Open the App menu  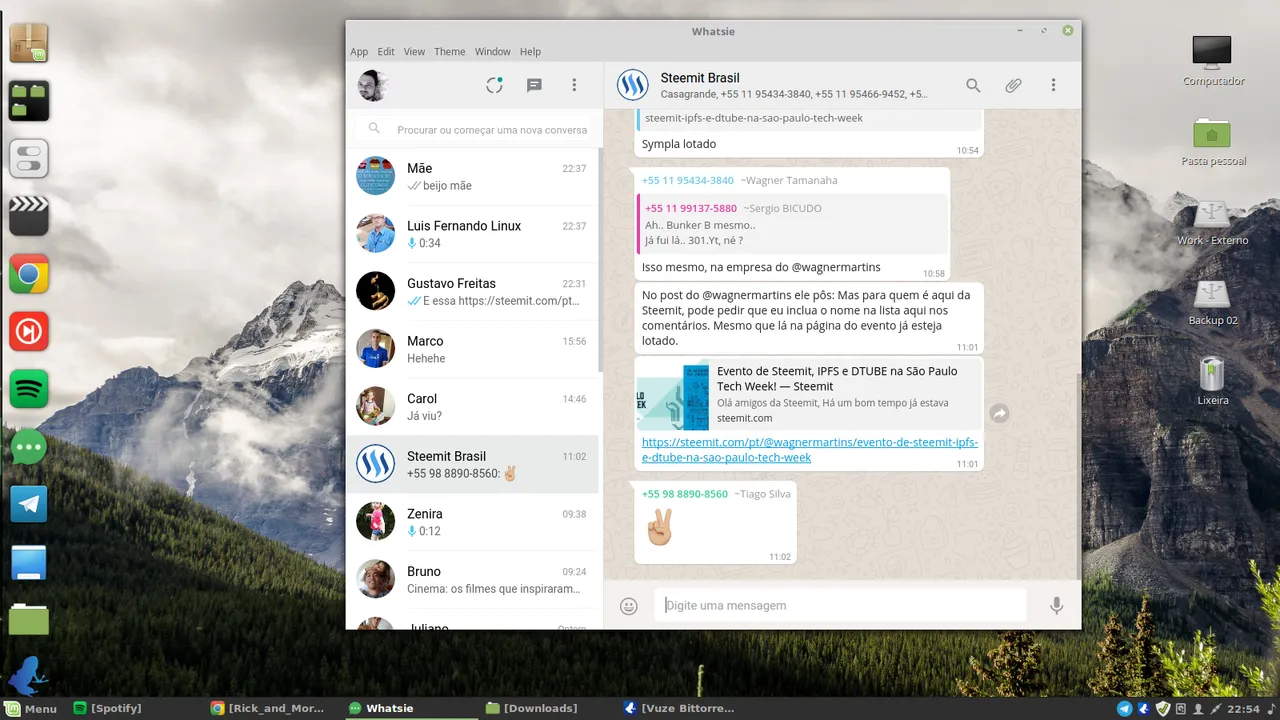point(359,52)
